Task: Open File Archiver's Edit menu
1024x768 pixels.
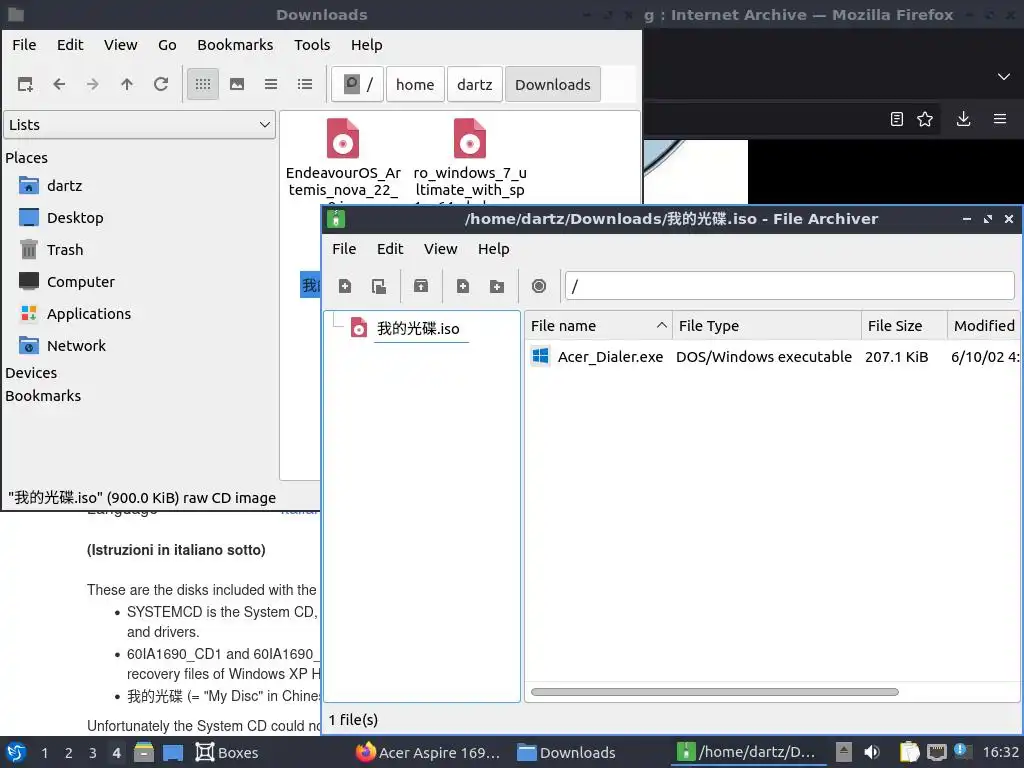Action: click(390, 249)
